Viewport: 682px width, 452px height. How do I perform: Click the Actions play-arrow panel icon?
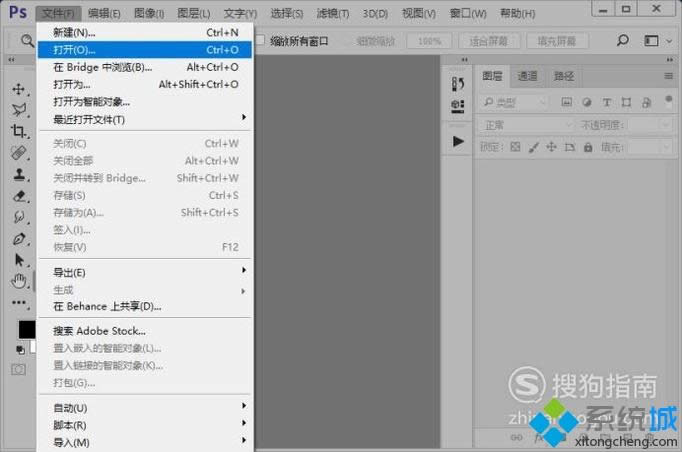point(458,141)
